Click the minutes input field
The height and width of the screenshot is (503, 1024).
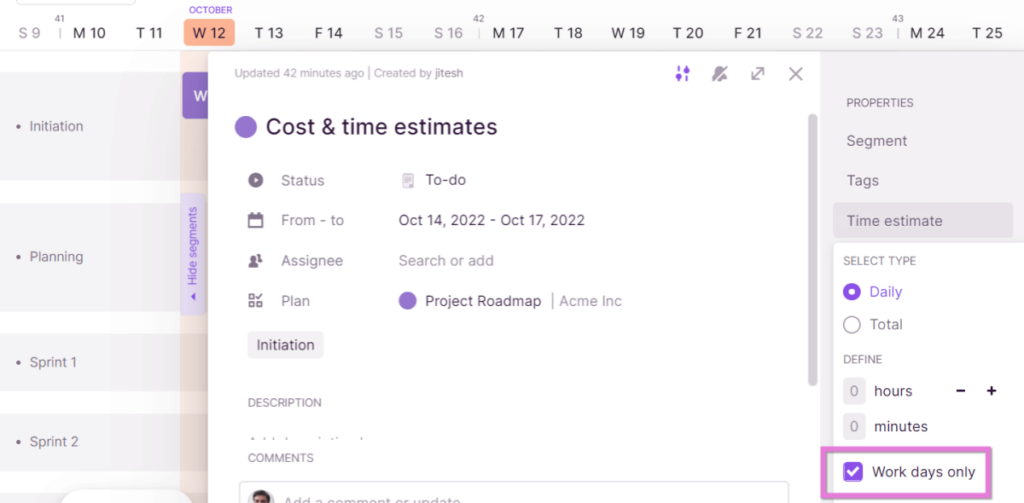(x=854, y=427)
